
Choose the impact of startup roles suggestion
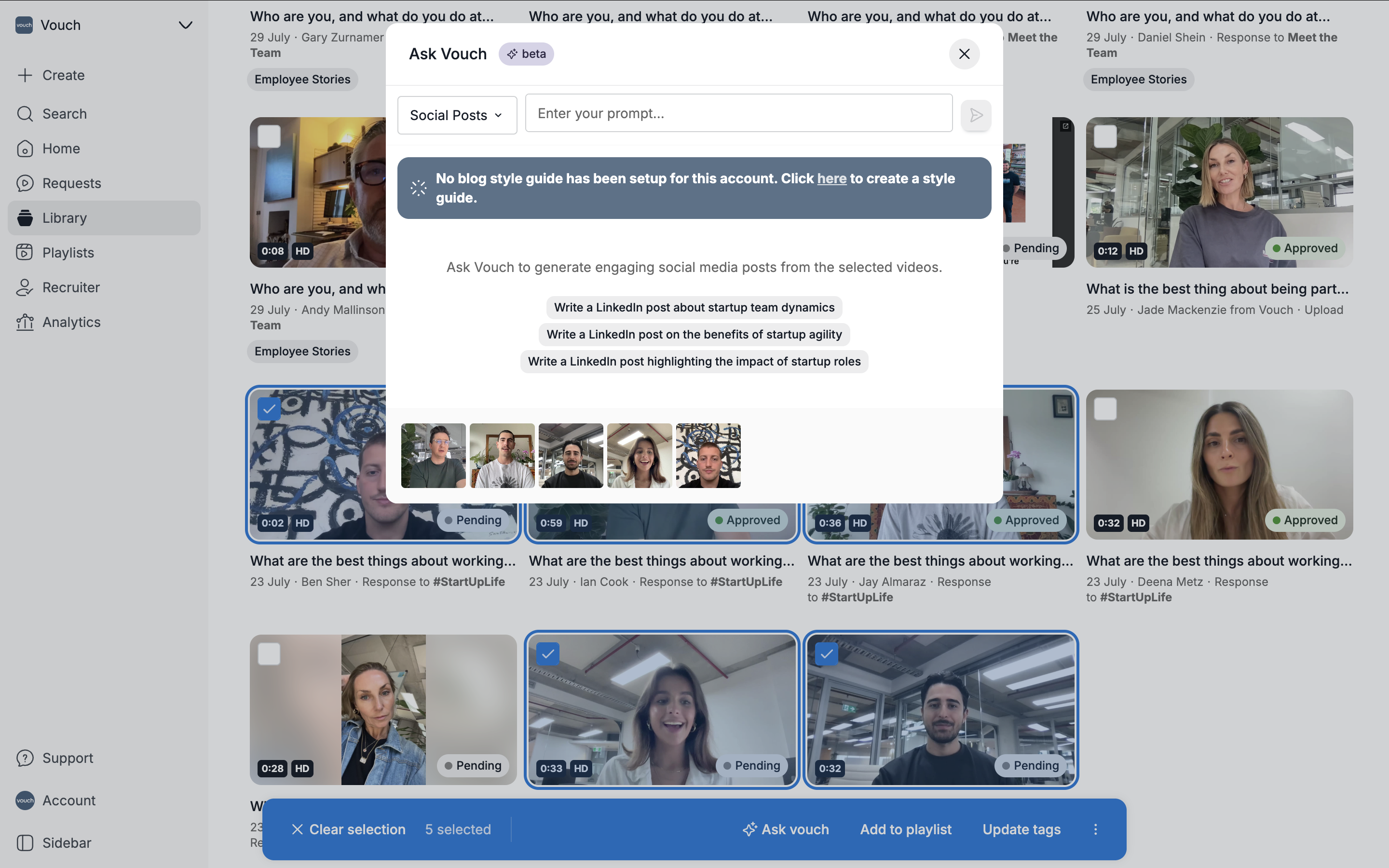click(694, 361)
